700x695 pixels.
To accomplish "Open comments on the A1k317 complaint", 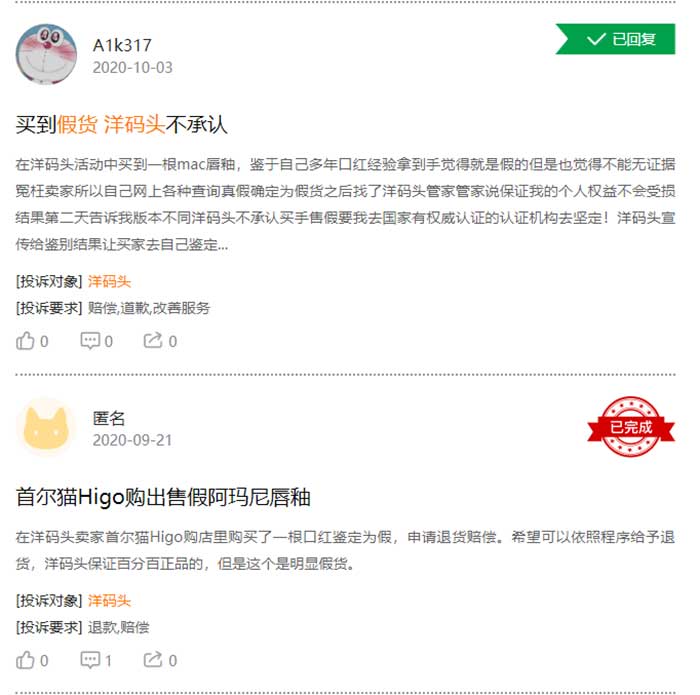I will 96,341.
